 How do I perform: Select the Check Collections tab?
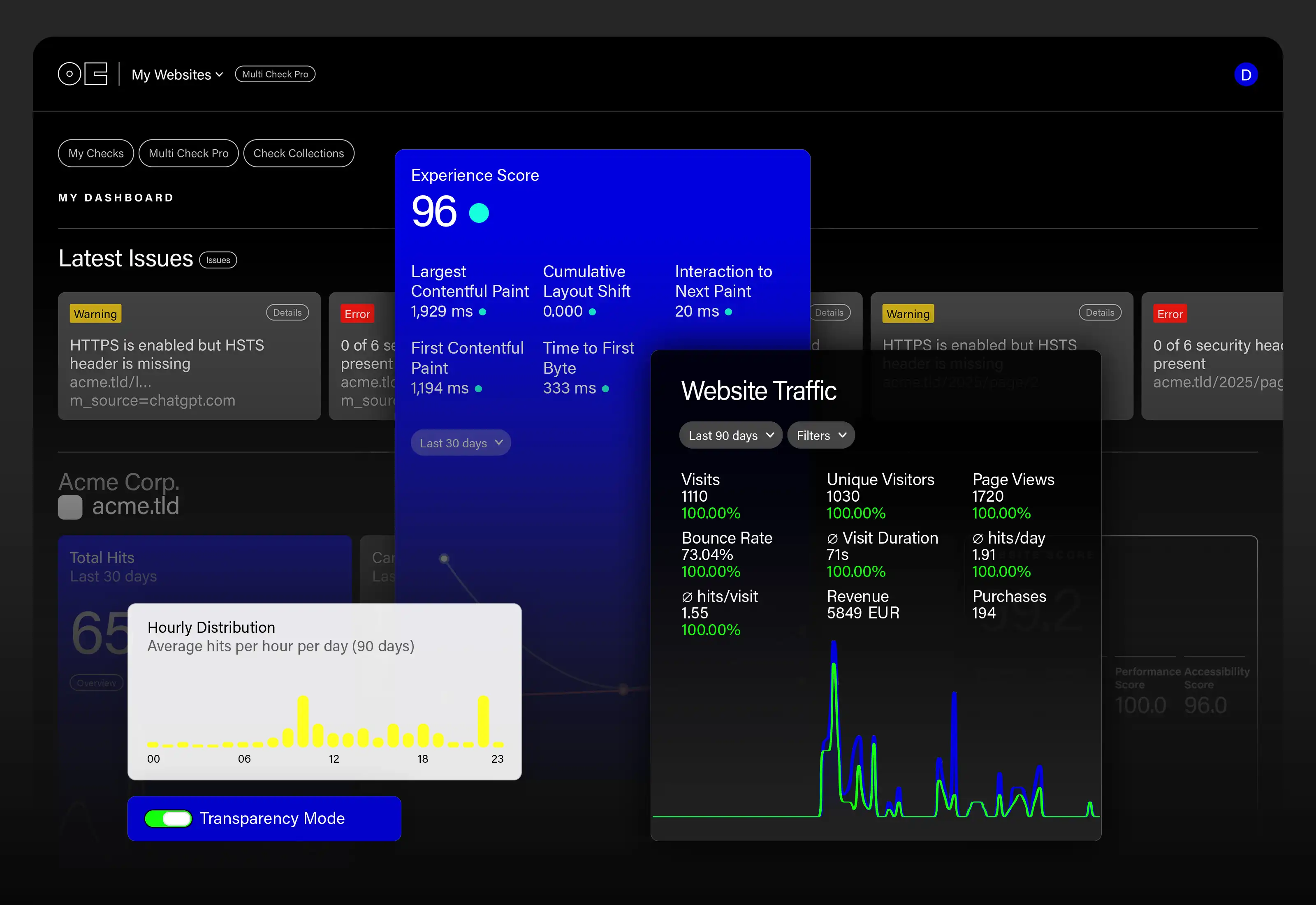(299, 153)
